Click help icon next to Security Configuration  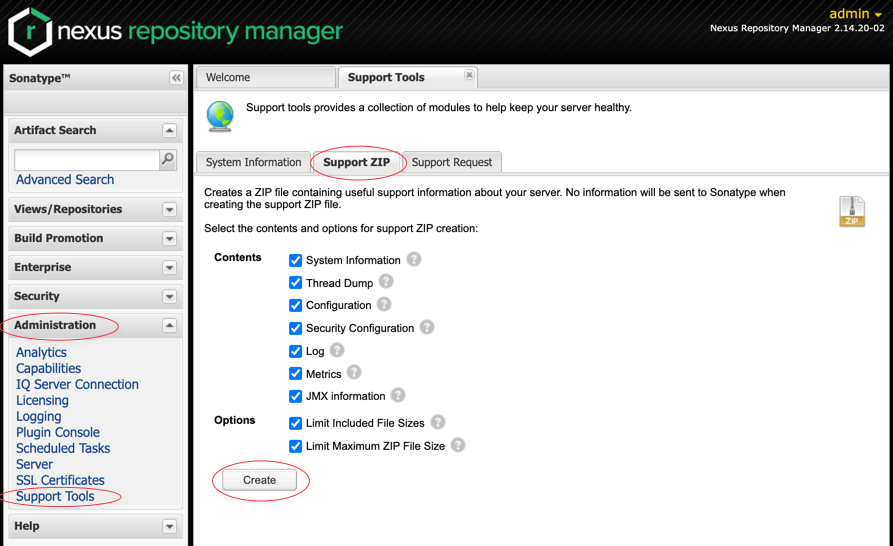427,327
